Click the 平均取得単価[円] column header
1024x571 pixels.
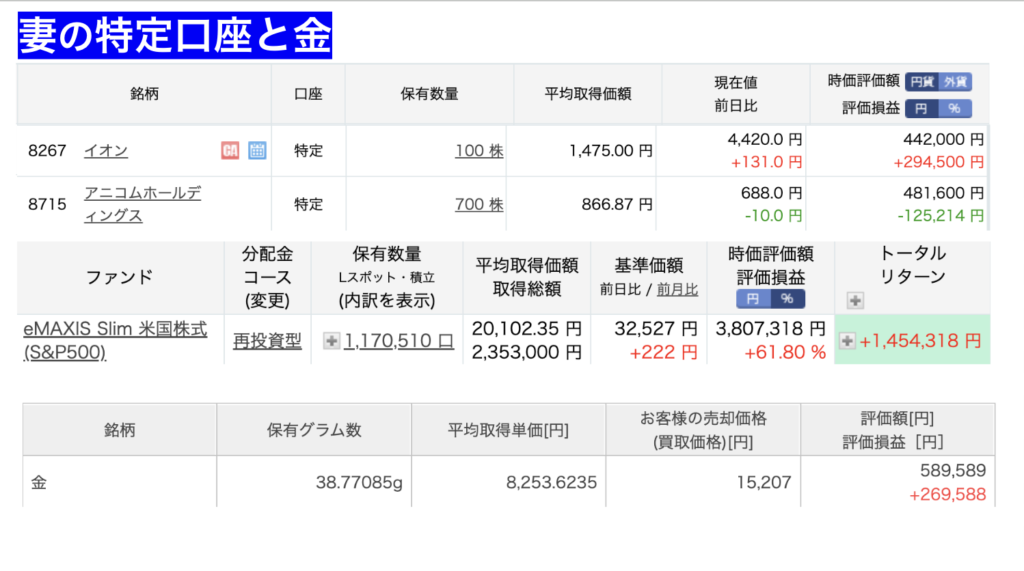point(508,430)
